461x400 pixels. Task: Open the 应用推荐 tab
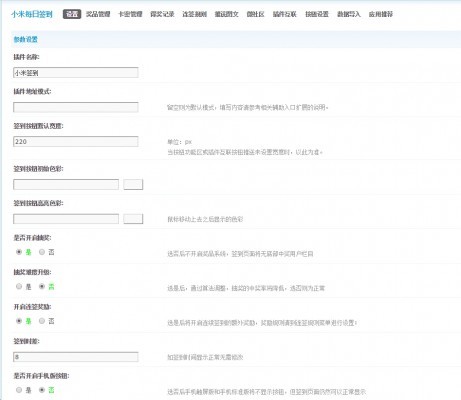point(381,14)
